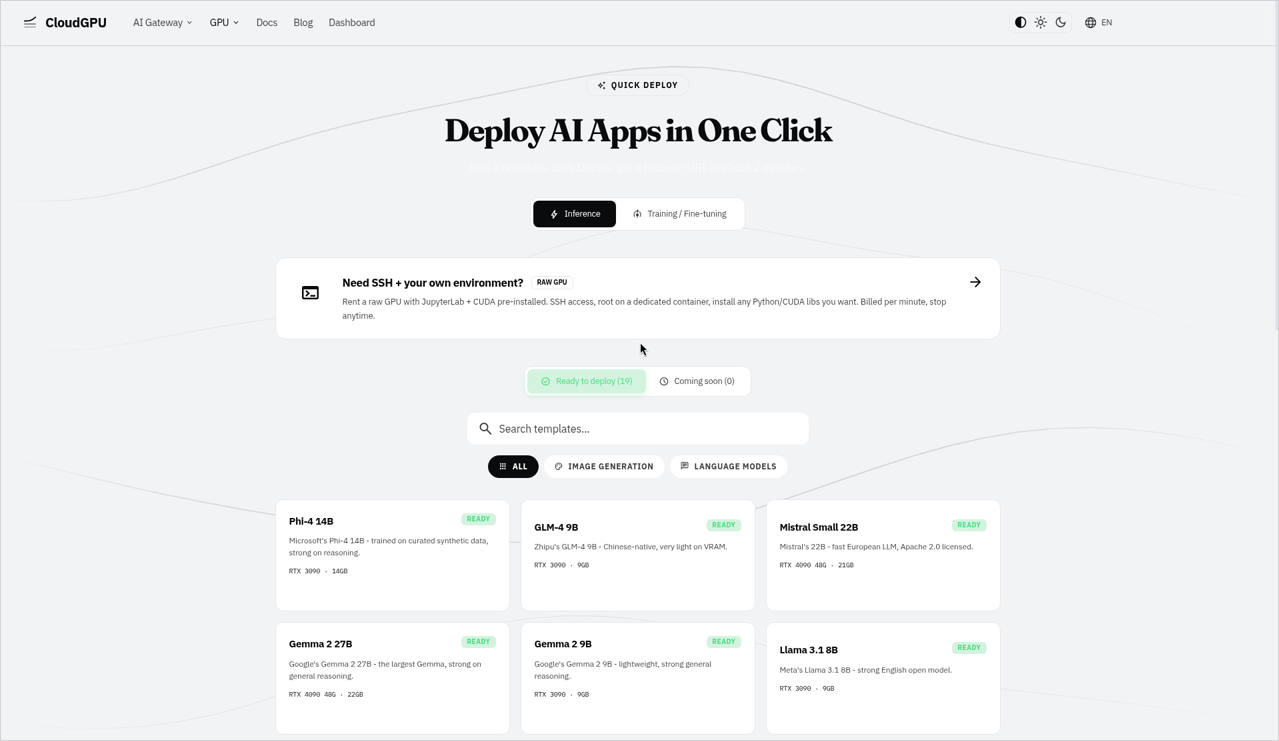The image size is (1279, 741).
Task: Click the lightning icon on the Inference tab
Action: [554, 214]
